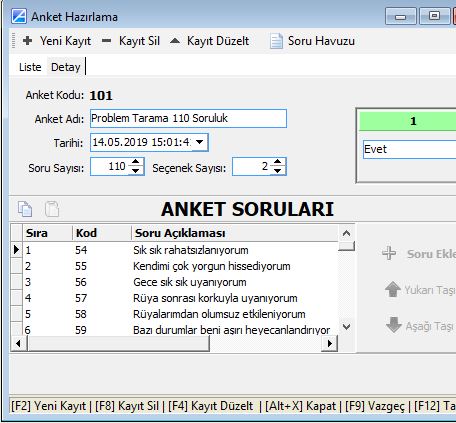
Task: Decrease Seçenek Sayısı with the down arrow
Action: 278,170
